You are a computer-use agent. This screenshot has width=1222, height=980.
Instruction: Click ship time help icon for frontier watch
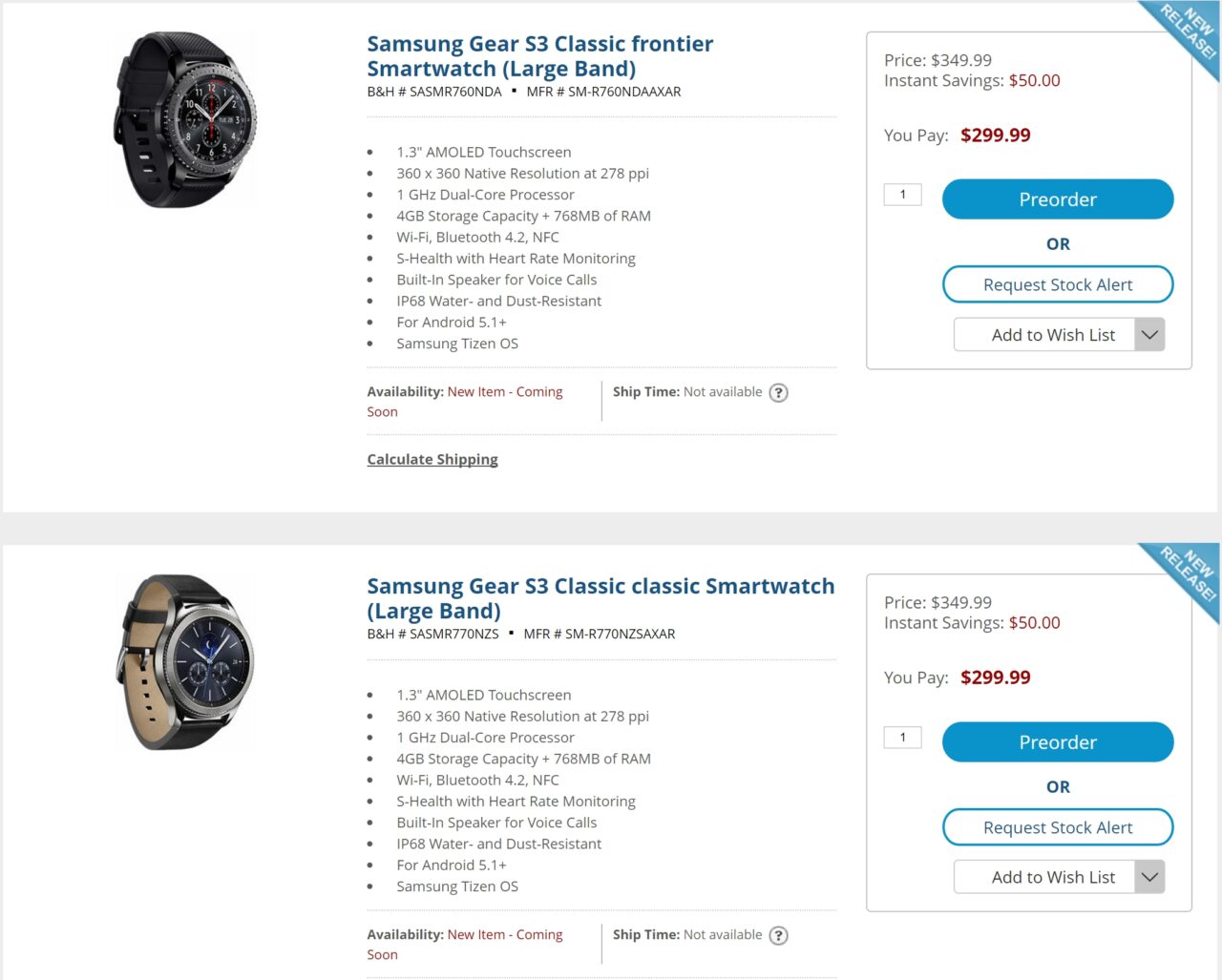coord(779,392)
